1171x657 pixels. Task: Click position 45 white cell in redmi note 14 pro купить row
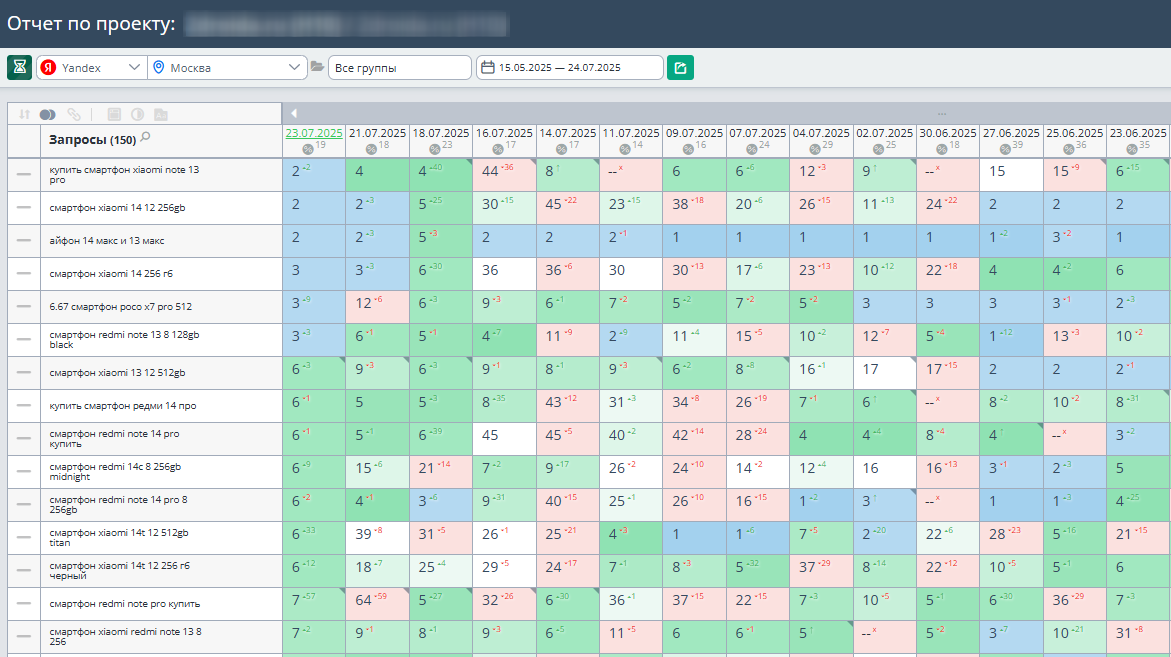point(504,438)
